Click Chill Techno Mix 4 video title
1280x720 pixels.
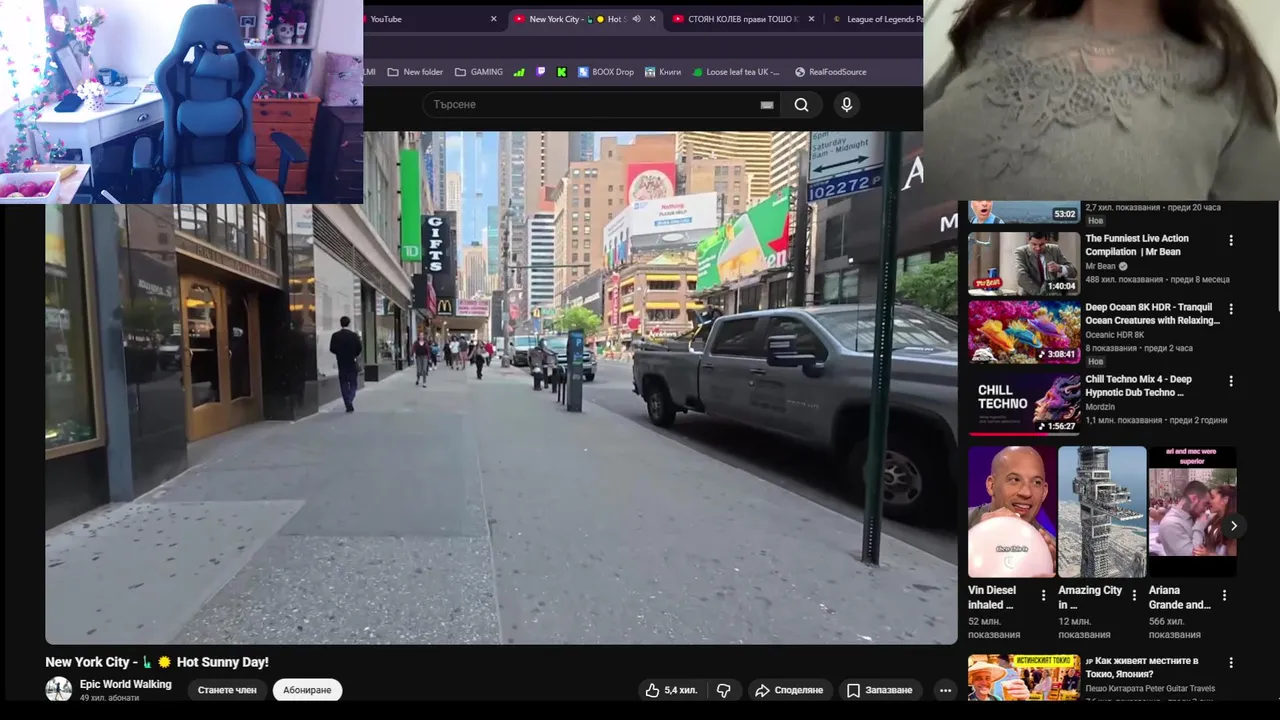click(1138, 386)
